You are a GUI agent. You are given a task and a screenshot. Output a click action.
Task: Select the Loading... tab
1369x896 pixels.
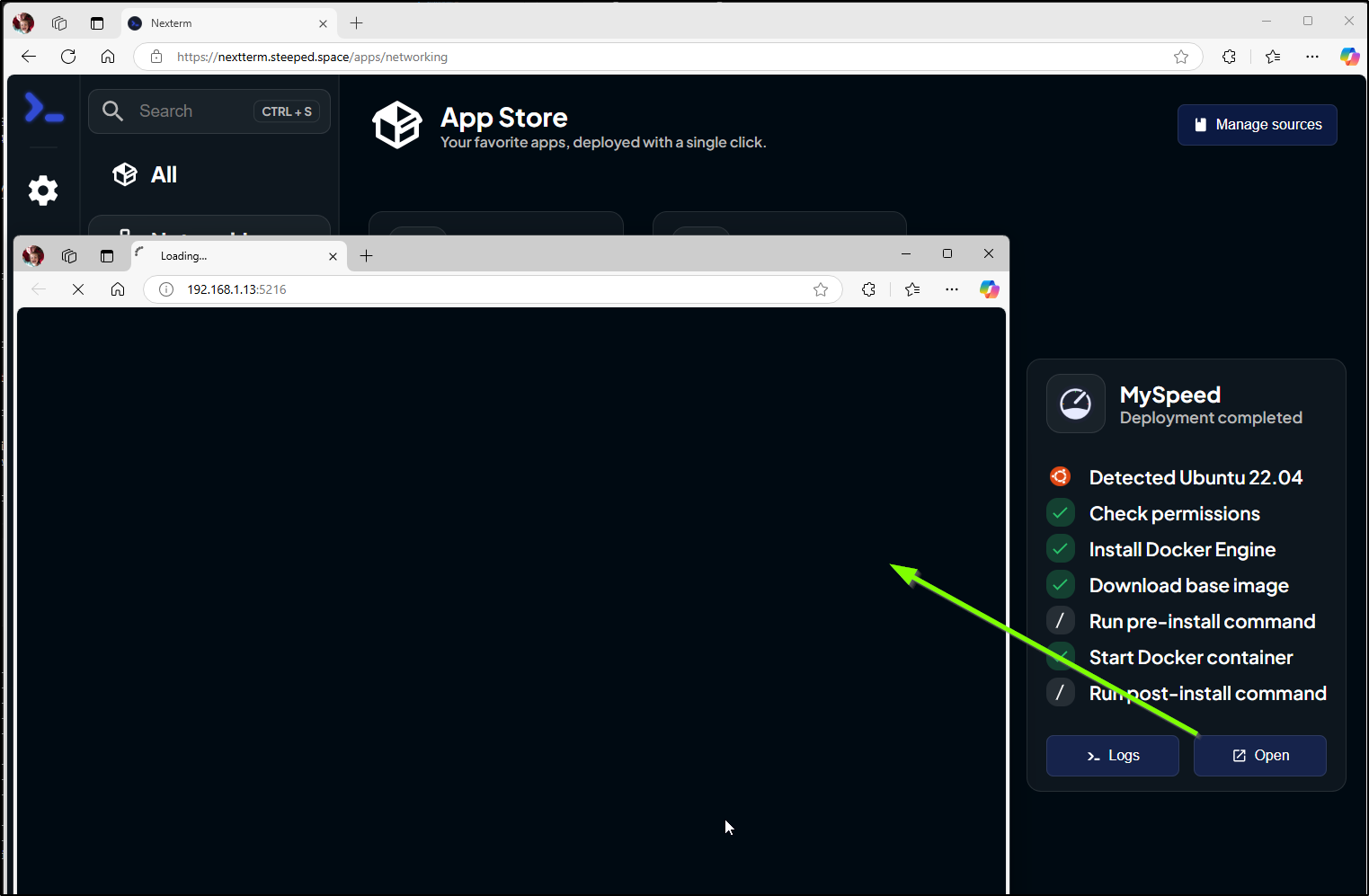pyautogui.click(x=238, y=256)
